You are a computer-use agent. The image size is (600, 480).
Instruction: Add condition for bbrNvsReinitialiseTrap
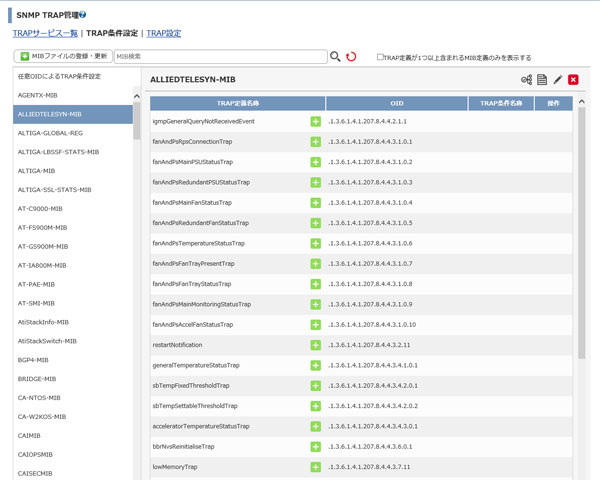coord(316,447)
